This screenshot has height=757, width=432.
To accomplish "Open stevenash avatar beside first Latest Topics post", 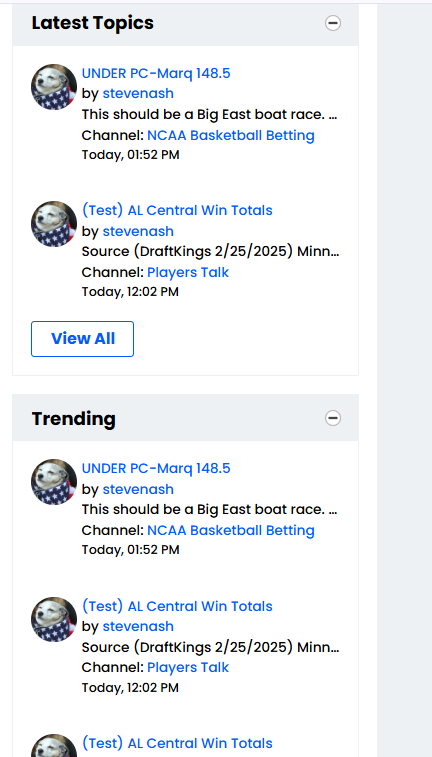I will point(54,87).
